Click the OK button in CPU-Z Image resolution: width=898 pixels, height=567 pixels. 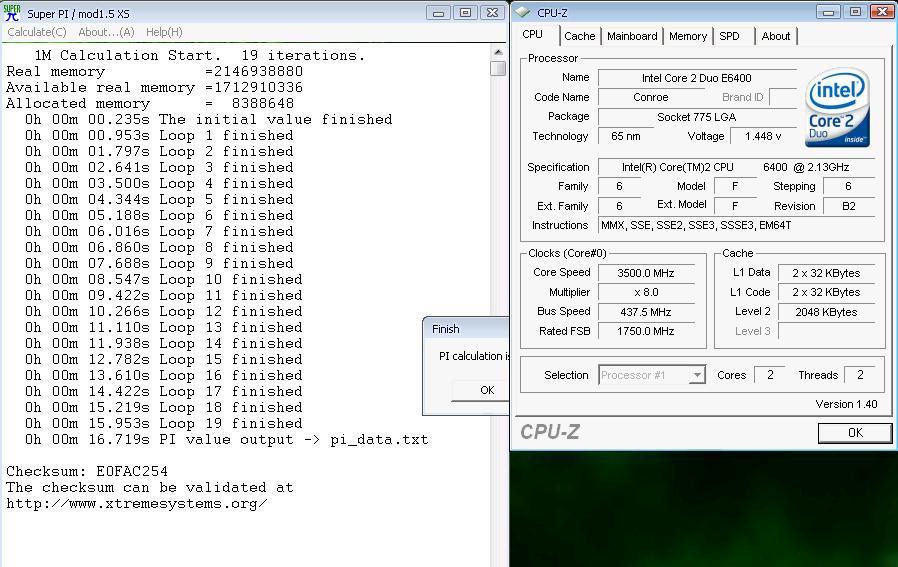(x=854, y=433)
